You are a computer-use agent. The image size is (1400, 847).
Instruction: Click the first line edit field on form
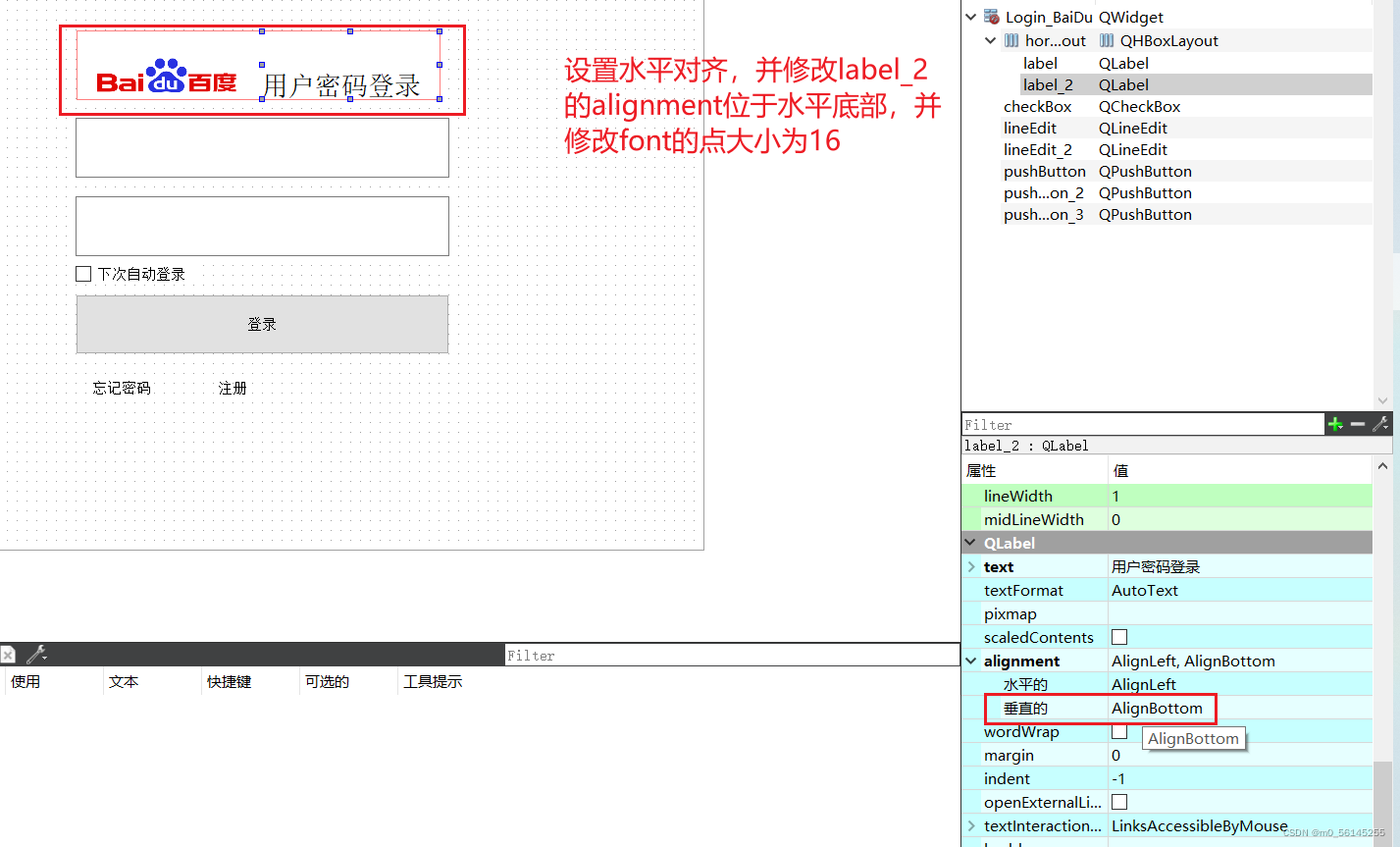[x=262, y=148]
